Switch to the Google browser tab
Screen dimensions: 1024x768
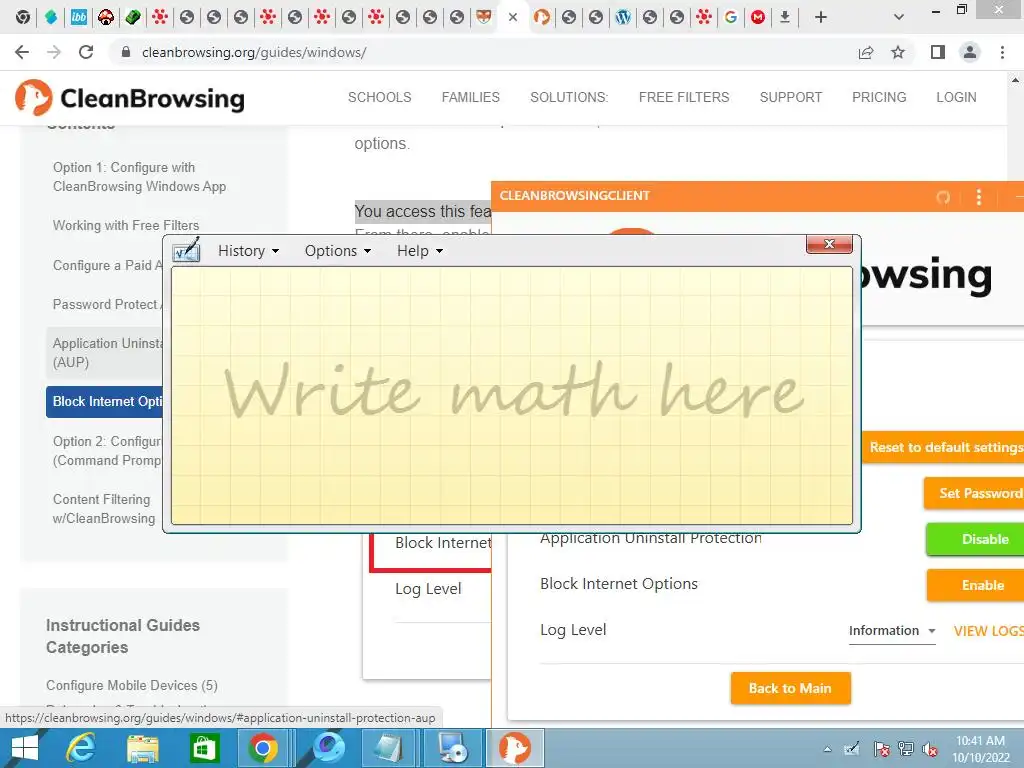click(731, 17)
